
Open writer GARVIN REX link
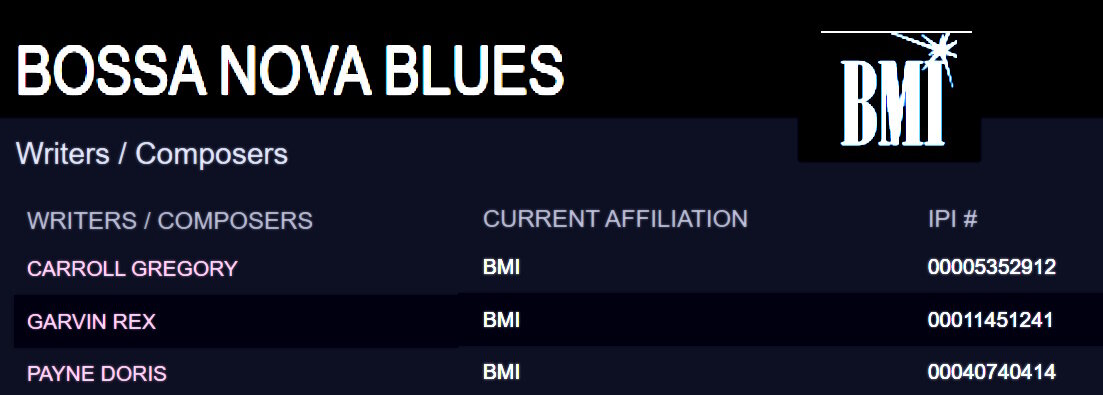(x=91, y=322)
